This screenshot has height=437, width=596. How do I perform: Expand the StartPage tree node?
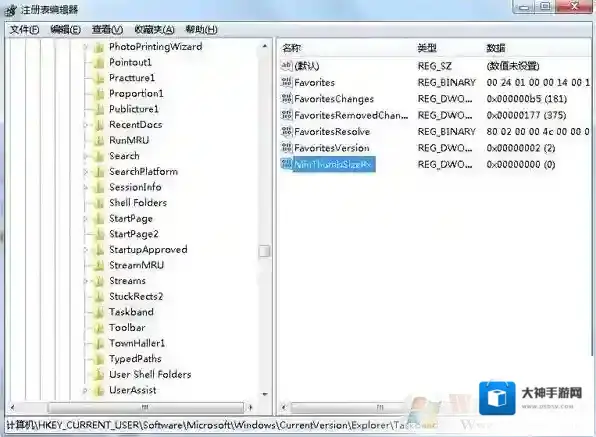coord(86,219)
